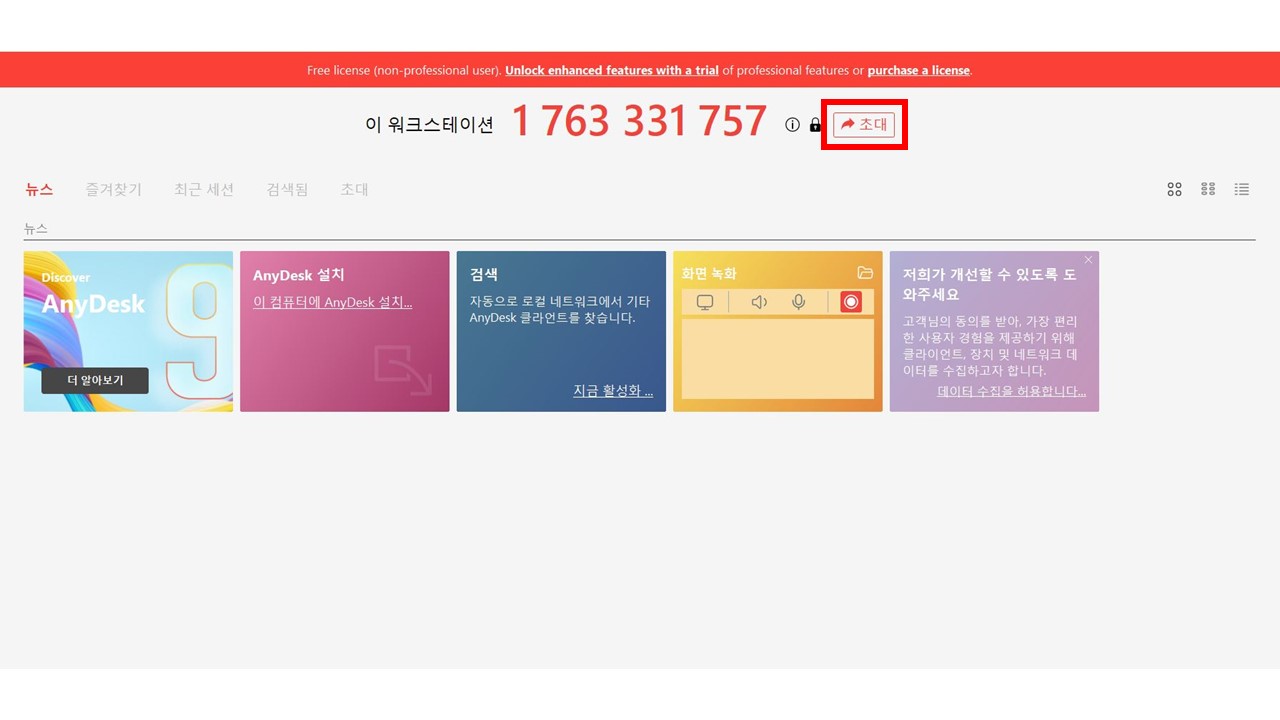Viewport: 1280px width, 720px height.
Task: Toggle the microphone recording icon
Action: click(x=798, y=302)
